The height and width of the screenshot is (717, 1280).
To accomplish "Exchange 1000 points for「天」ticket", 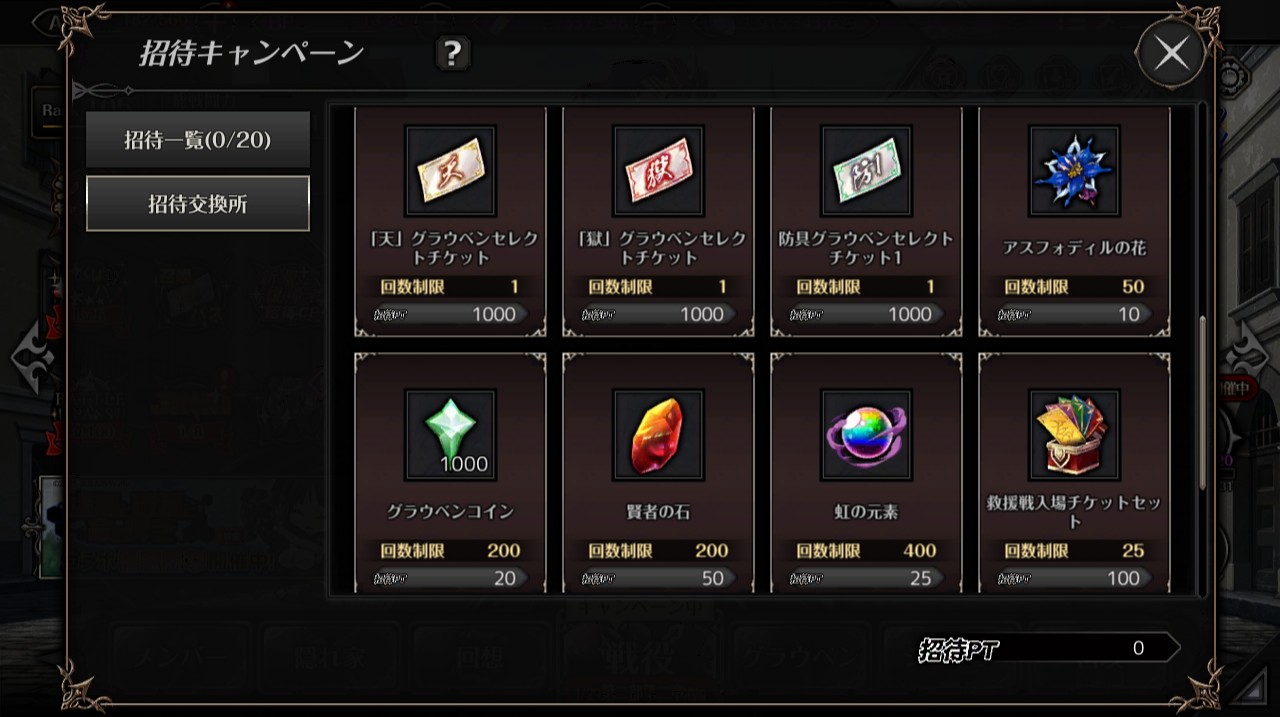I will (449, 314).
